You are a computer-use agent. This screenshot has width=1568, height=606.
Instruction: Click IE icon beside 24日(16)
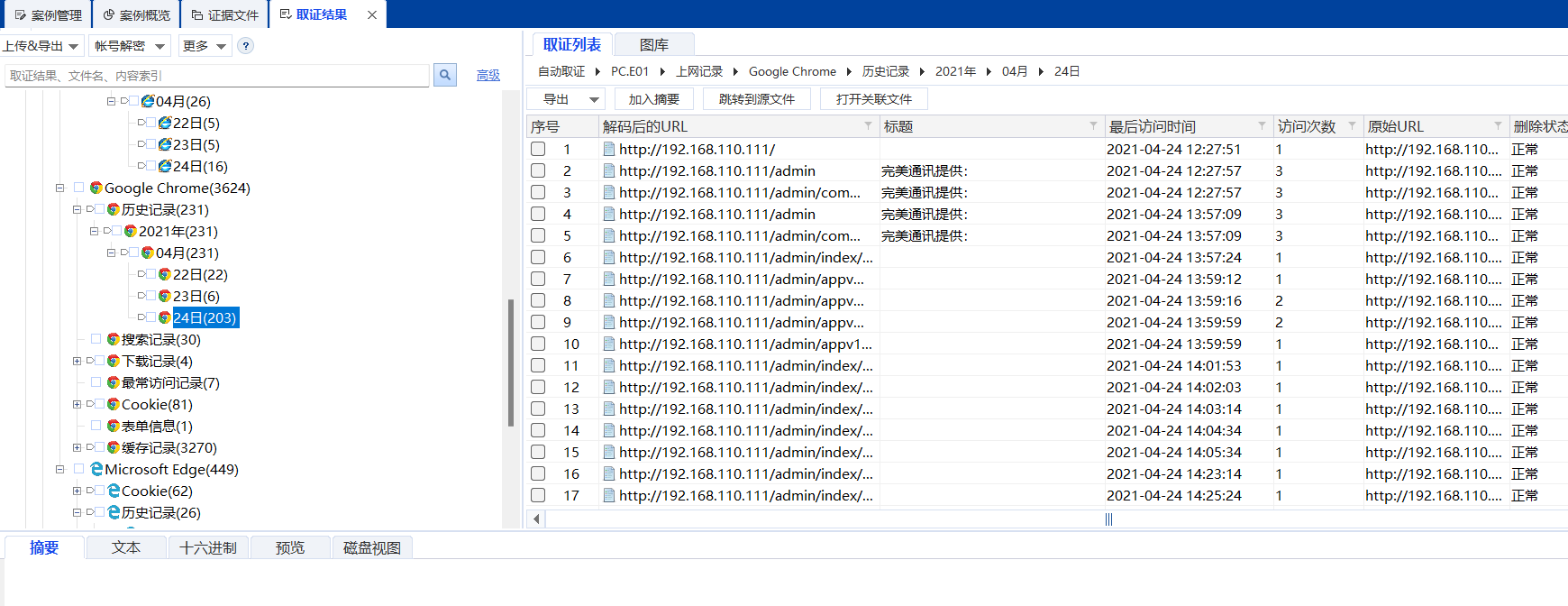165,166
